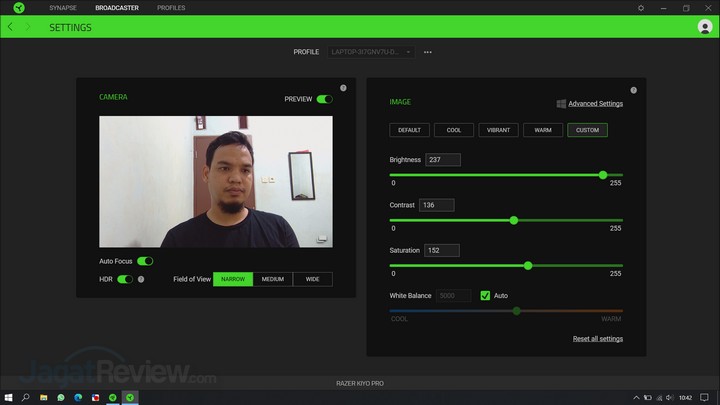Click the Camera panel info icon
Screen dimensions: 720x405
click(343, 88)
